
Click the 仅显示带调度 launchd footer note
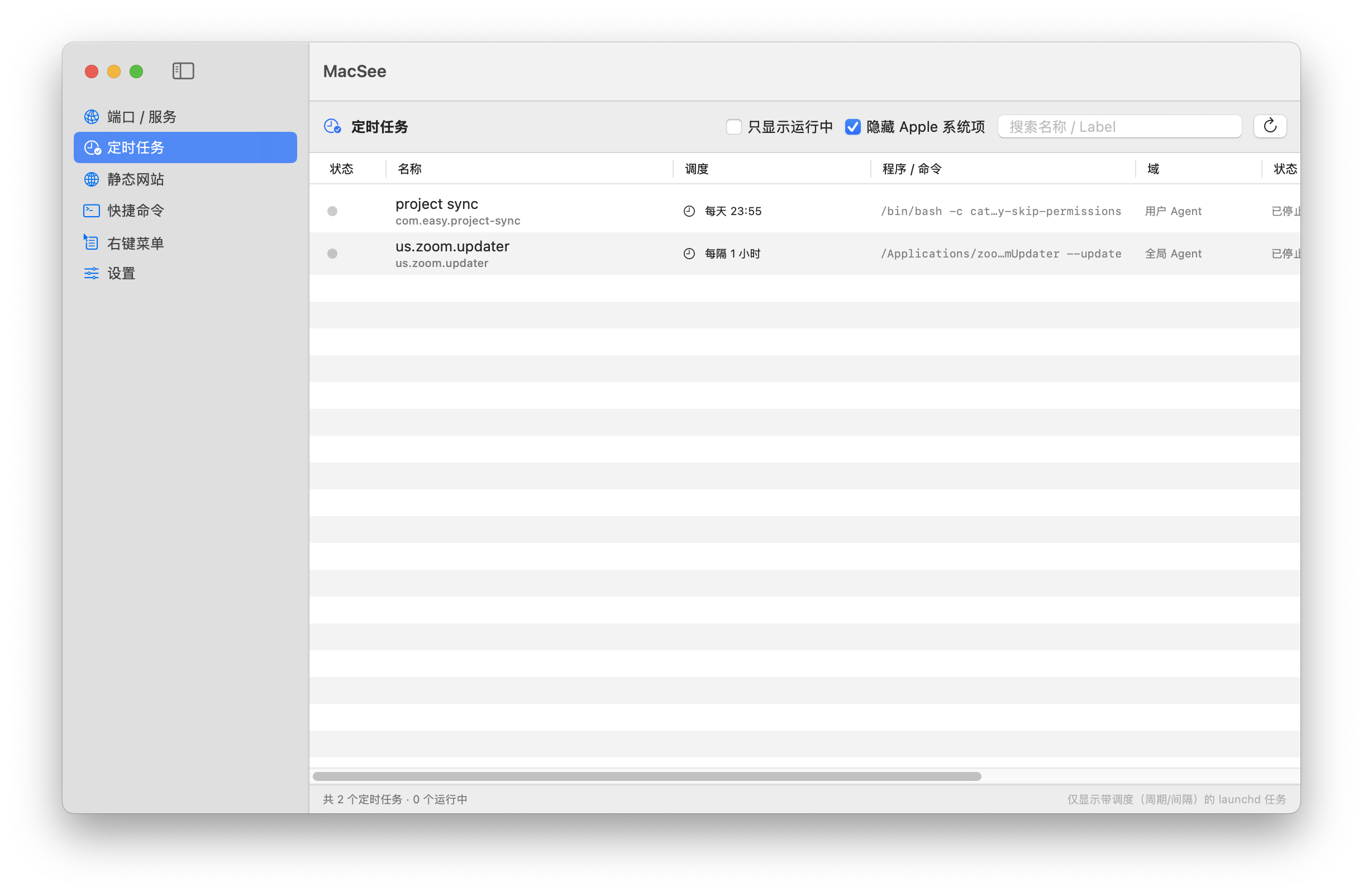[x=1176, y=799]
